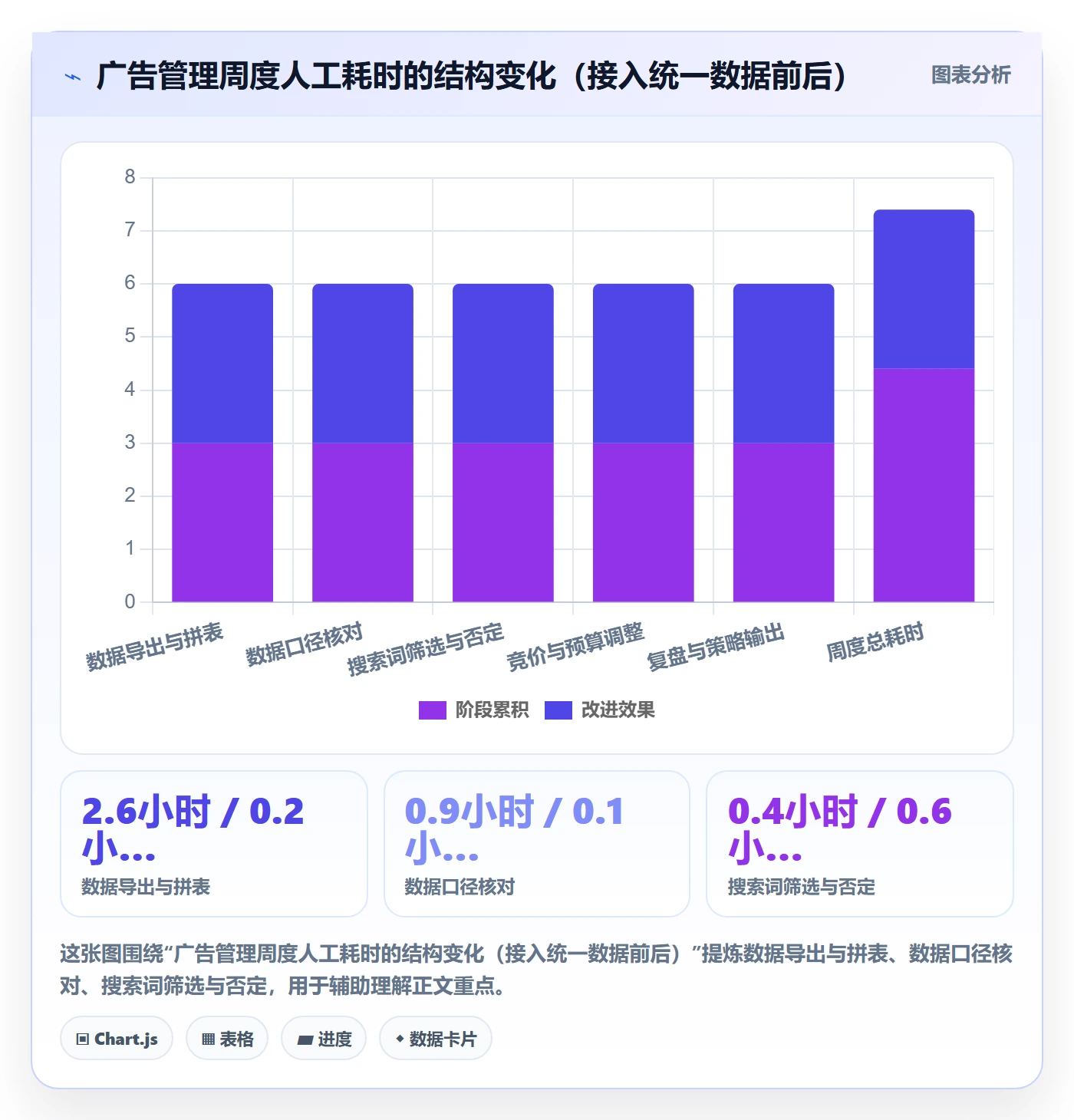Click the 搜索词筛选与否定 x-axis label
The width and height of the screenshot is (1074, 1120).
pos(426,649)
